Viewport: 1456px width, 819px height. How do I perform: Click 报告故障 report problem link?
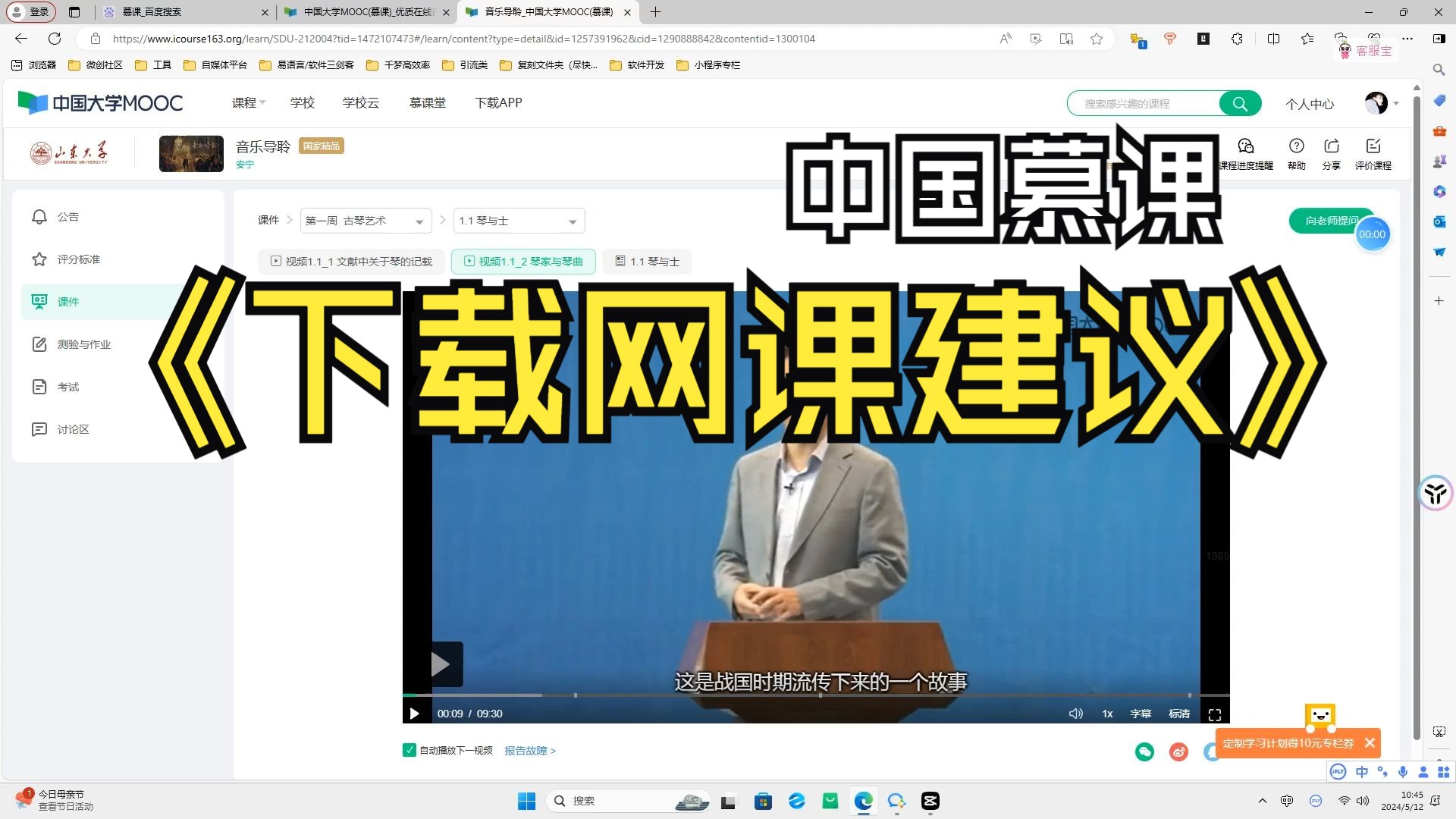530,751
